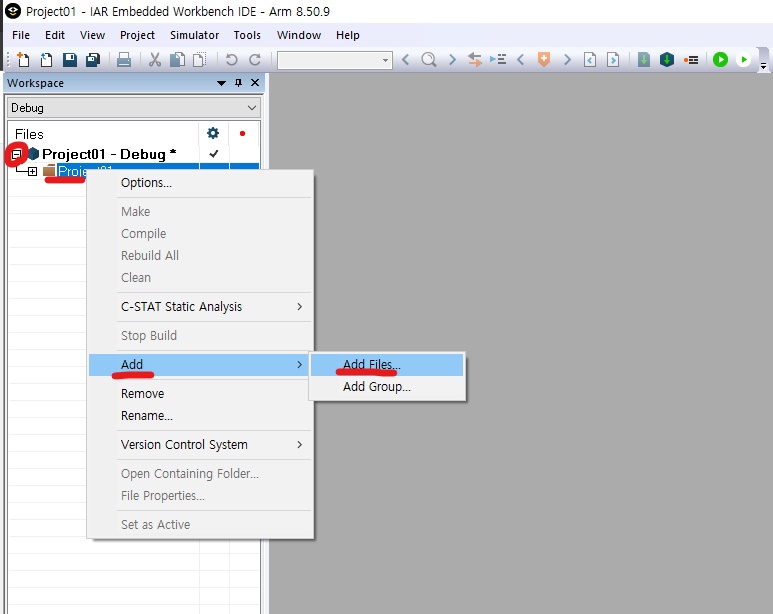
Task: Collapse the Project01 - Debug tree node
Action: [x=16, y=154]
